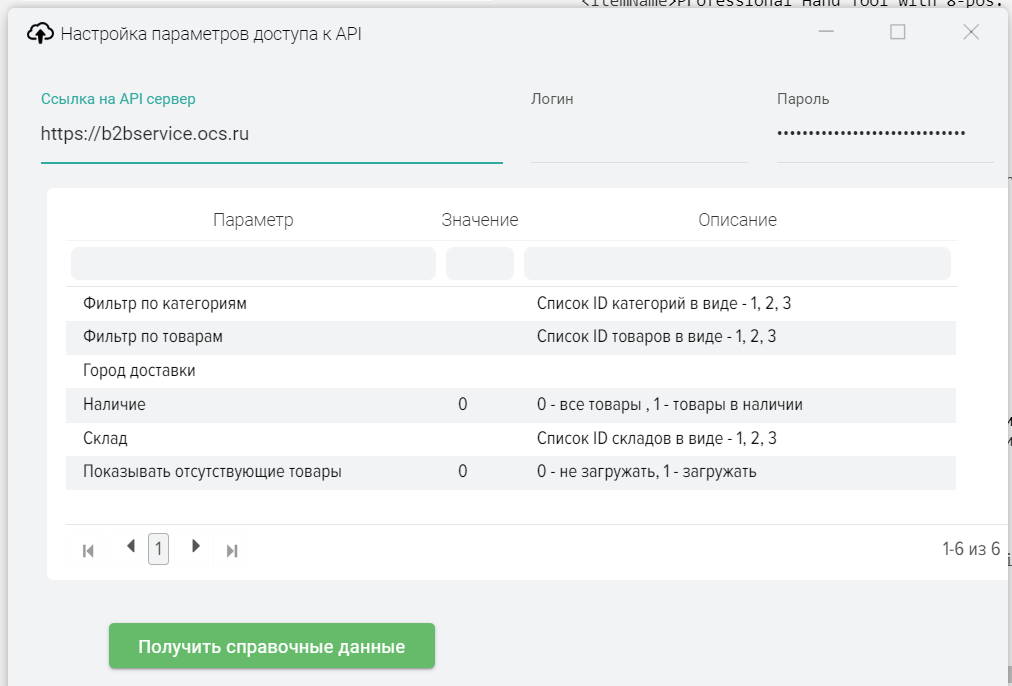Select the Город доставки parameter row

coord(139,371)
